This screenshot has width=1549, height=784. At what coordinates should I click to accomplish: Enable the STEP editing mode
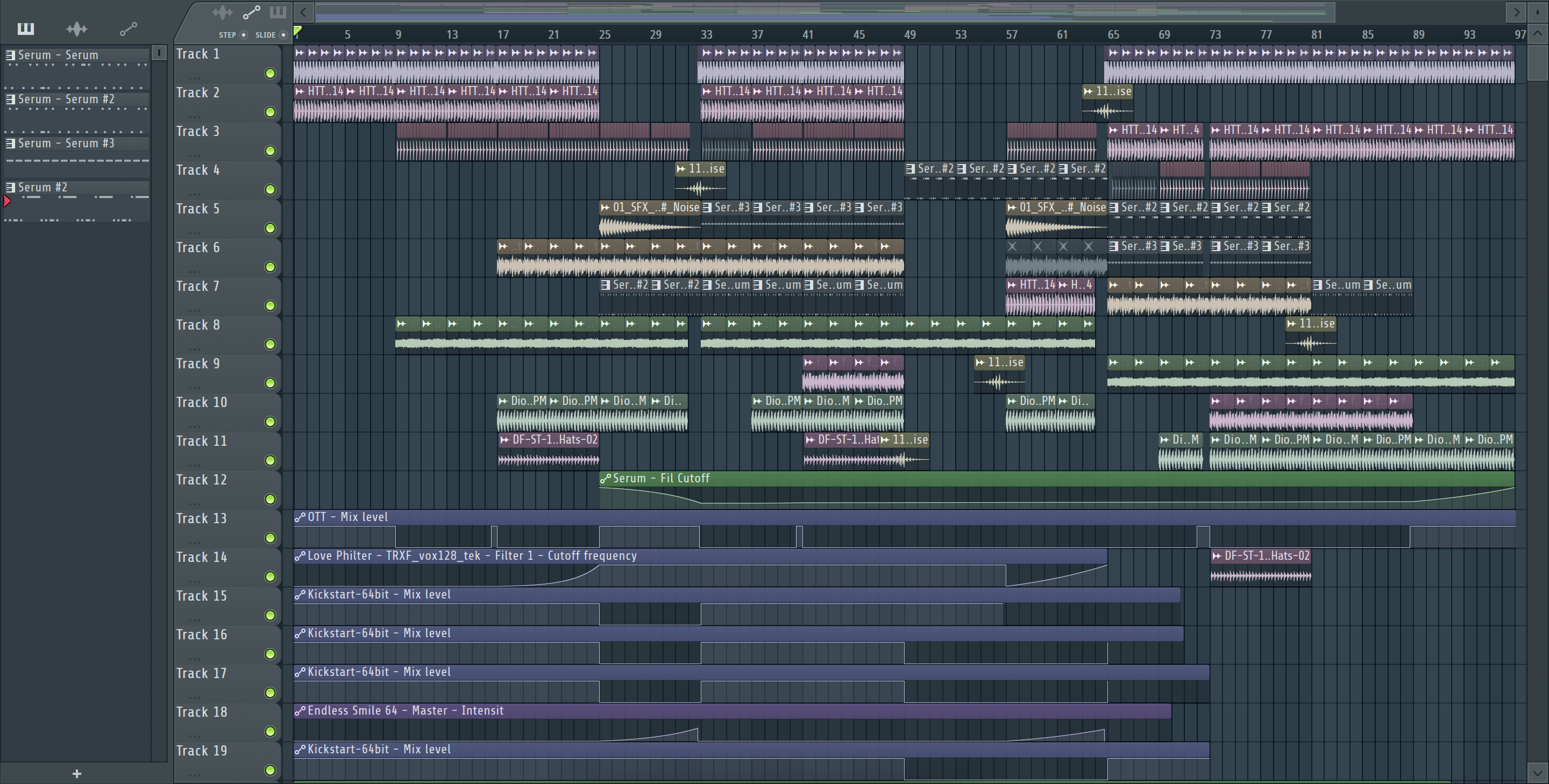point(244,35)
